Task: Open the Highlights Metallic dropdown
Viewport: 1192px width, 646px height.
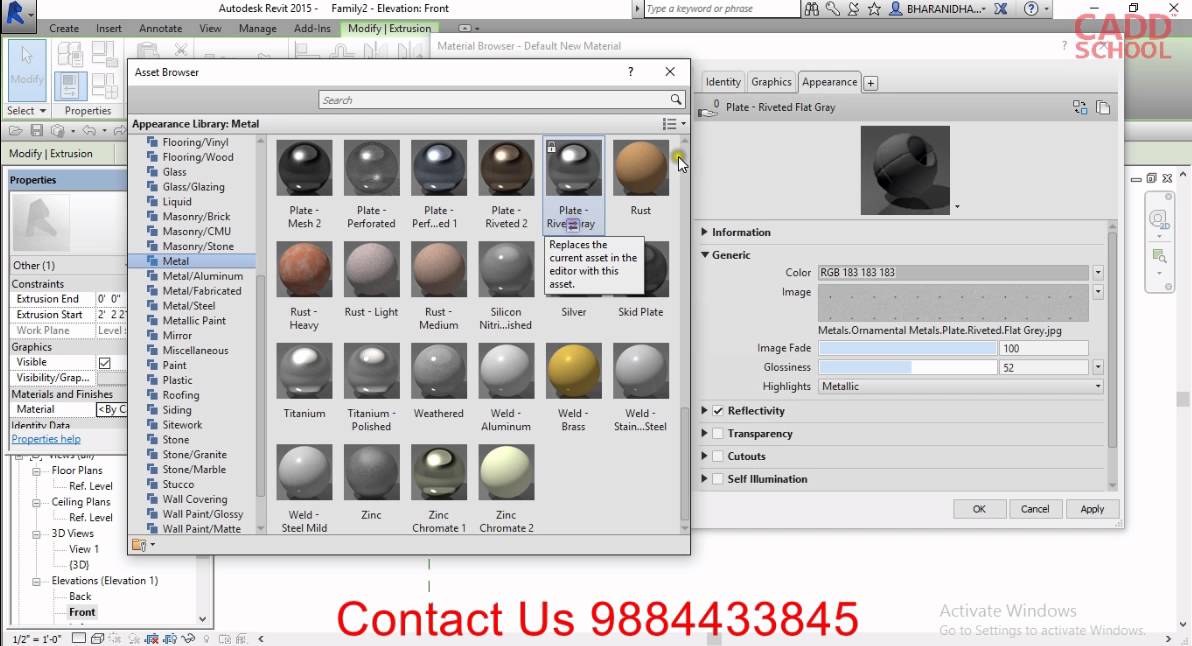Action: coord(961,386)
